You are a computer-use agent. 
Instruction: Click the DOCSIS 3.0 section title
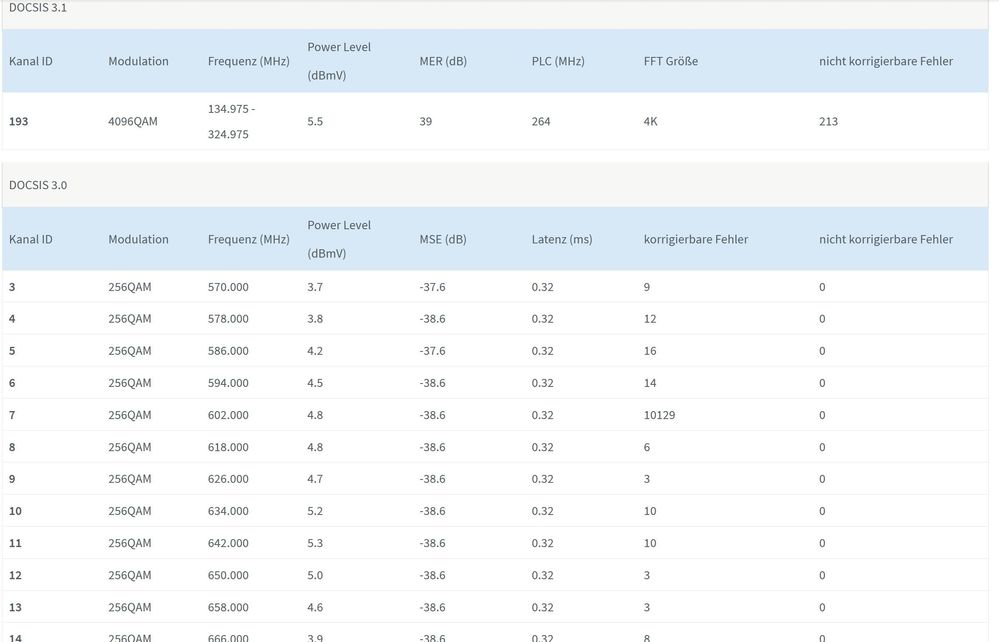point(38,185)
